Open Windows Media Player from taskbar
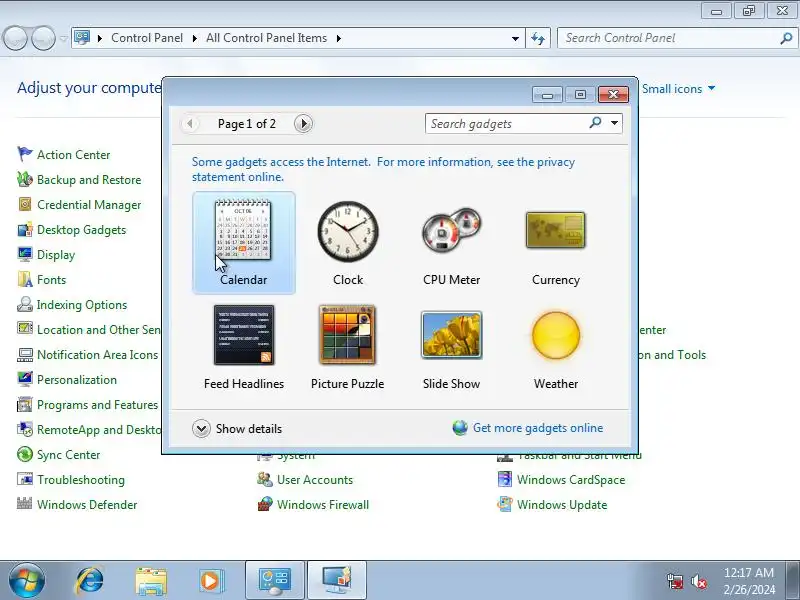 pos(210,581)
